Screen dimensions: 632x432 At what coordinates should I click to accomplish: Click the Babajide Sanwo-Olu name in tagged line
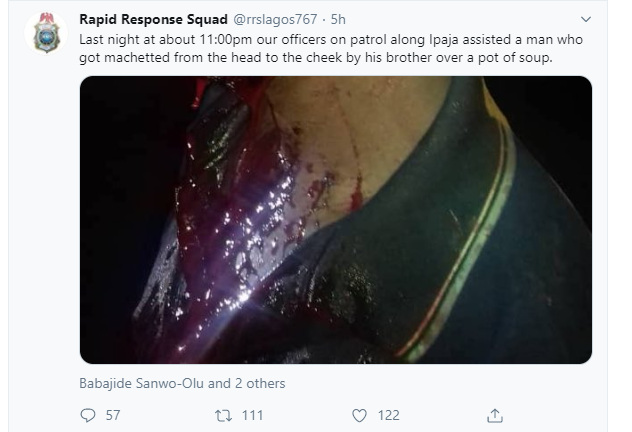[x=141, y=383]
